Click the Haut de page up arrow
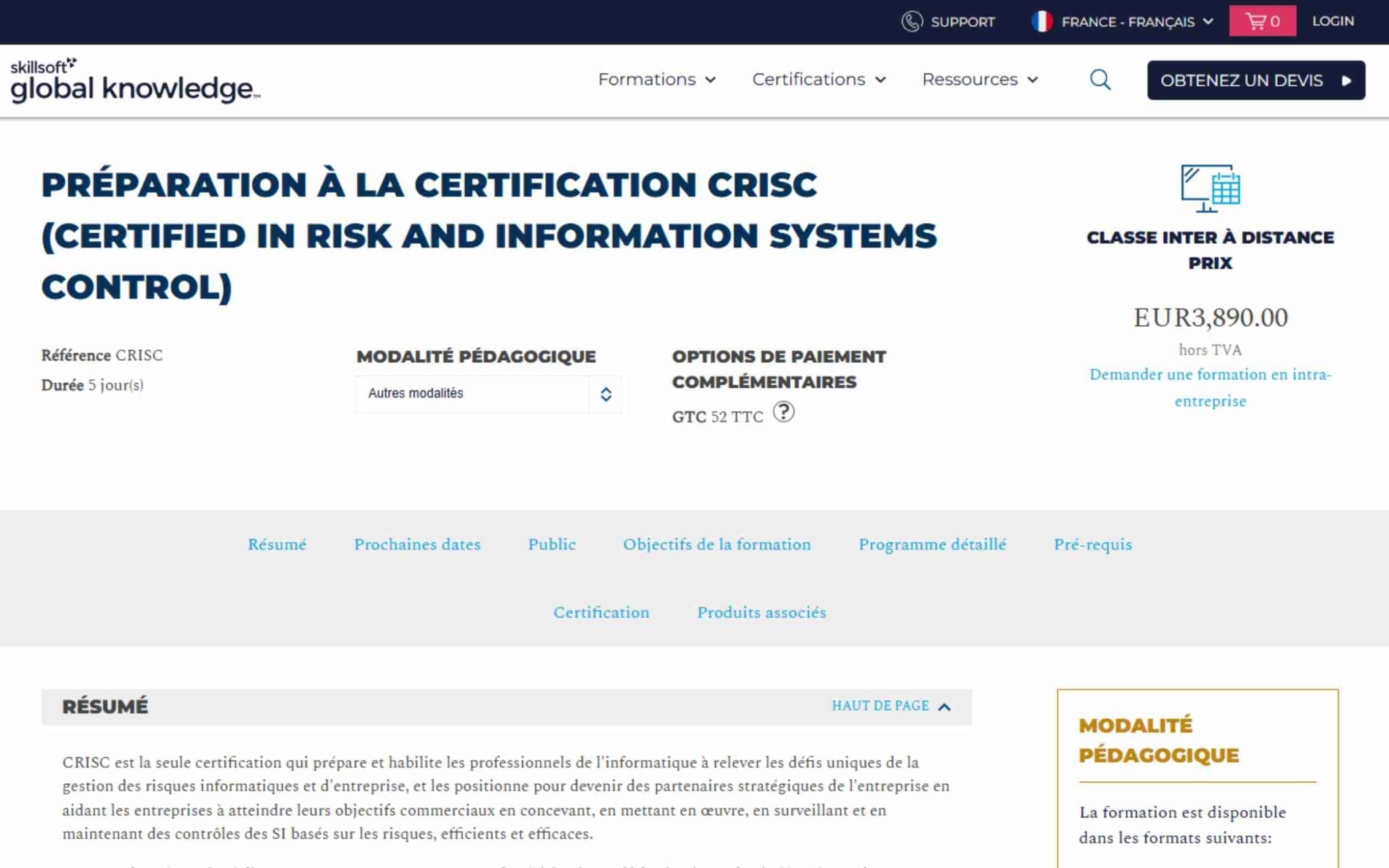1389x868 pixels. 944,707
